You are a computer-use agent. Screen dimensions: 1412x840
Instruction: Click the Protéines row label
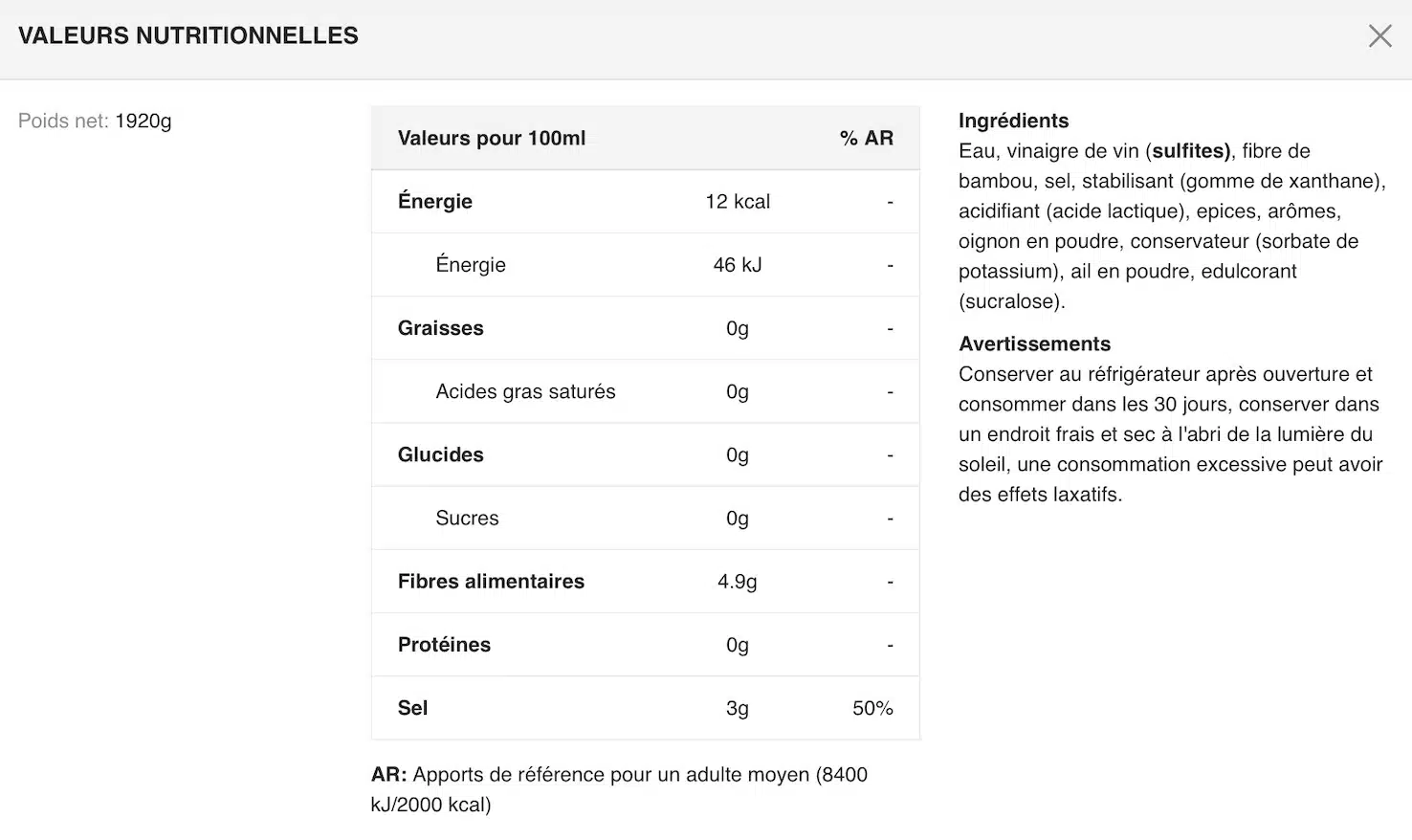coord(444,645)
